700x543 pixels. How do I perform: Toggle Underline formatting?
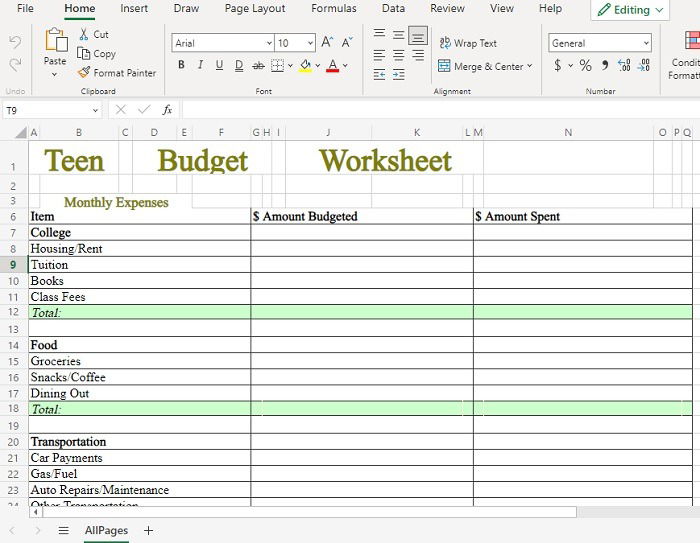coord(219,65)
